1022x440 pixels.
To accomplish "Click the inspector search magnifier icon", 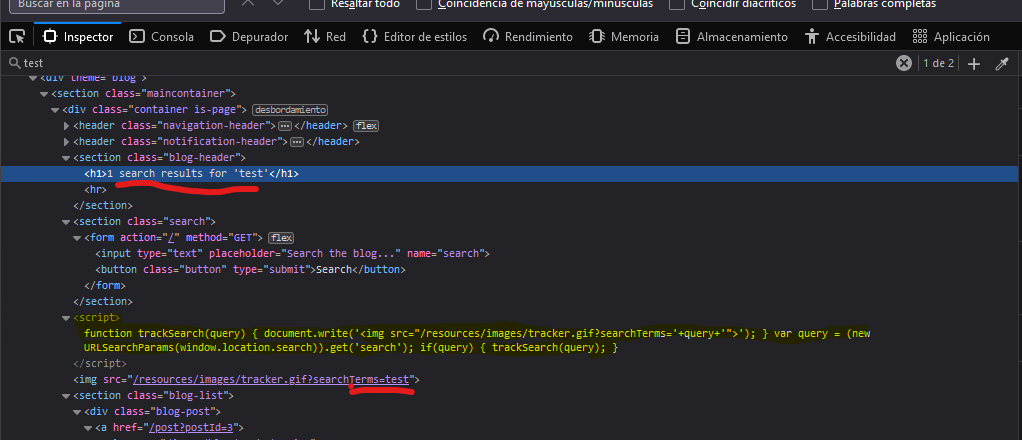I will 13,63.
